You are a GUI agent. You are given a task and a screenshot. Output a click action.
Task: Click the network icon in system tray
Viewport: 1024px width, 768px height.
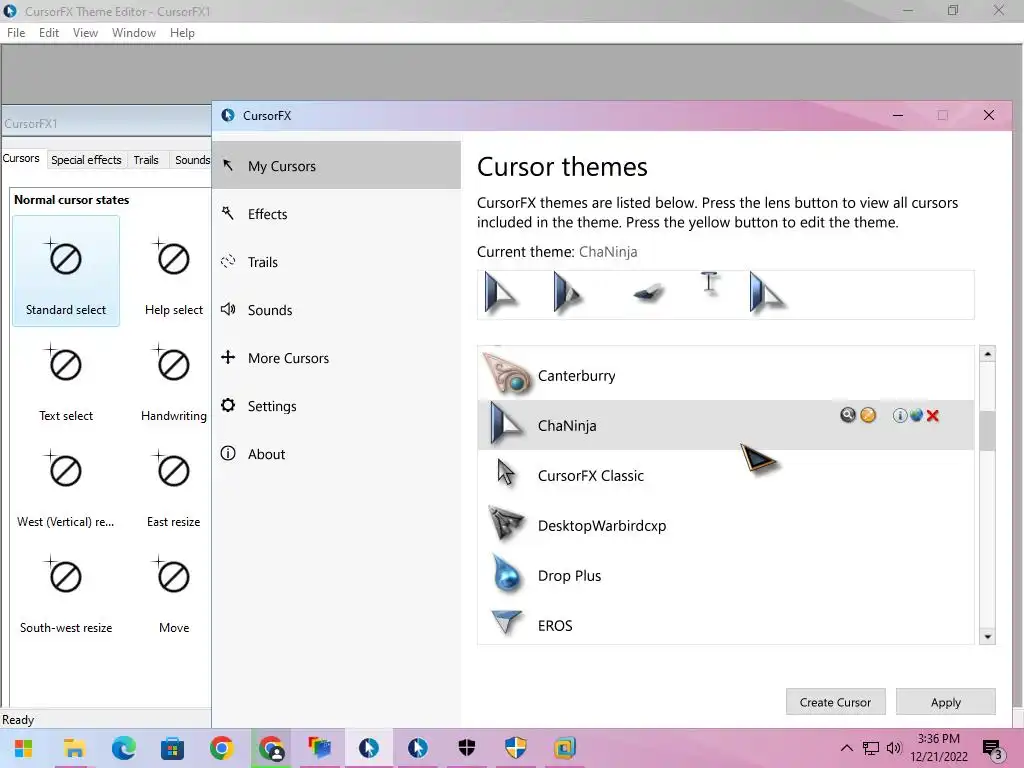(871, 748)
